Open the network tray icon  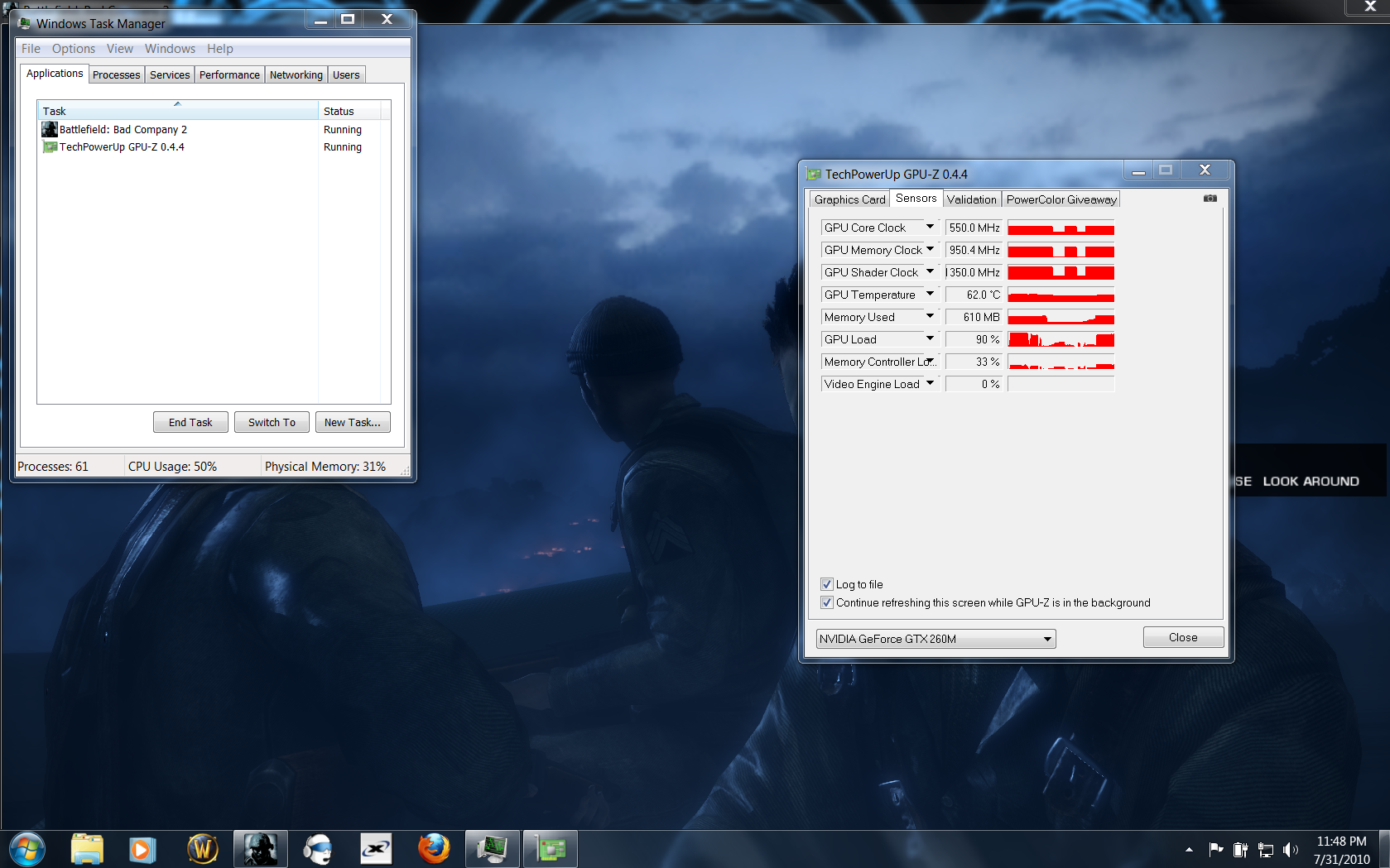1266,849
